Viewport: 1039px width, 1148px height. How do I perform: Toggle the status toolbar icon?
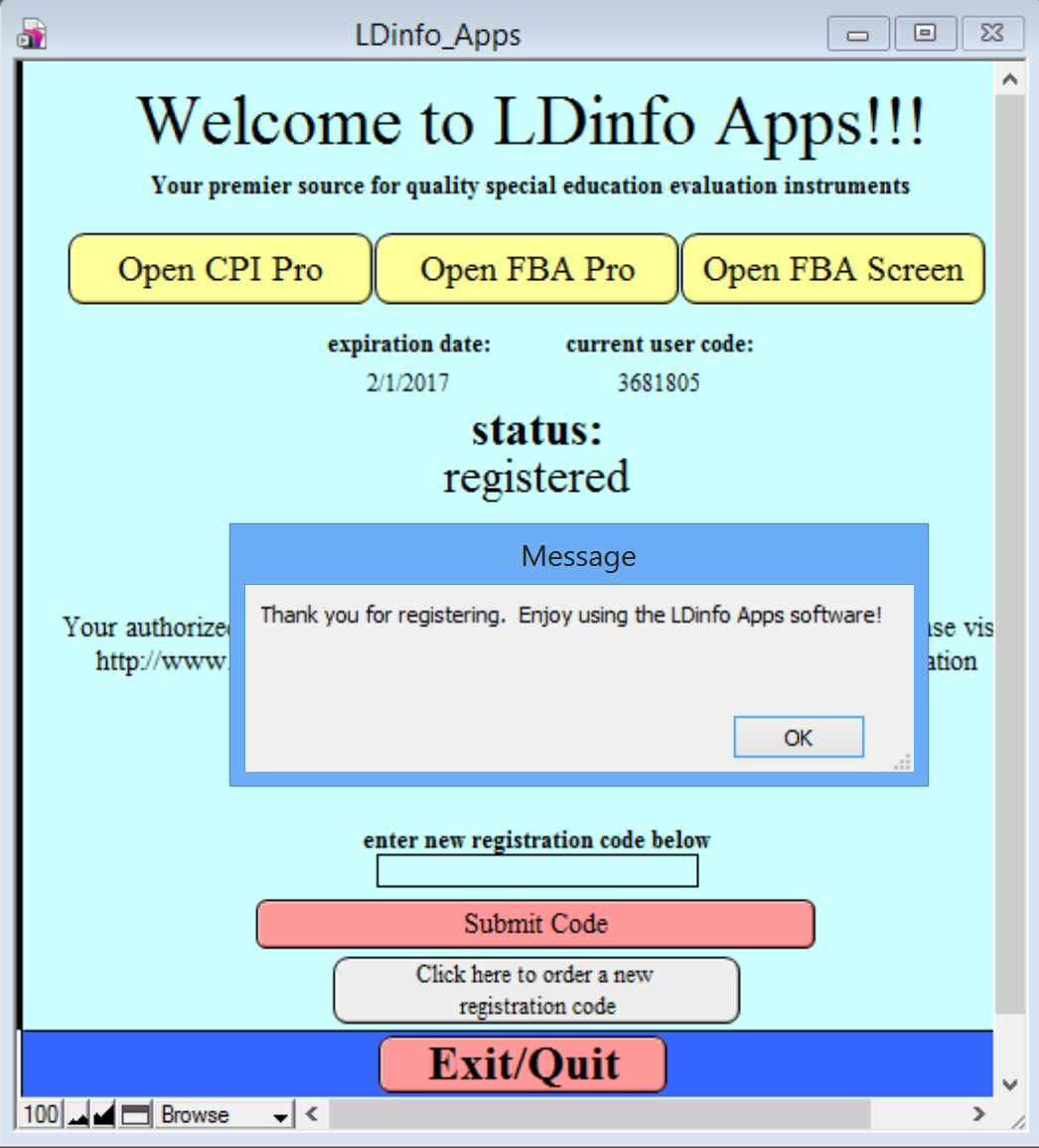coord(135,1115)
